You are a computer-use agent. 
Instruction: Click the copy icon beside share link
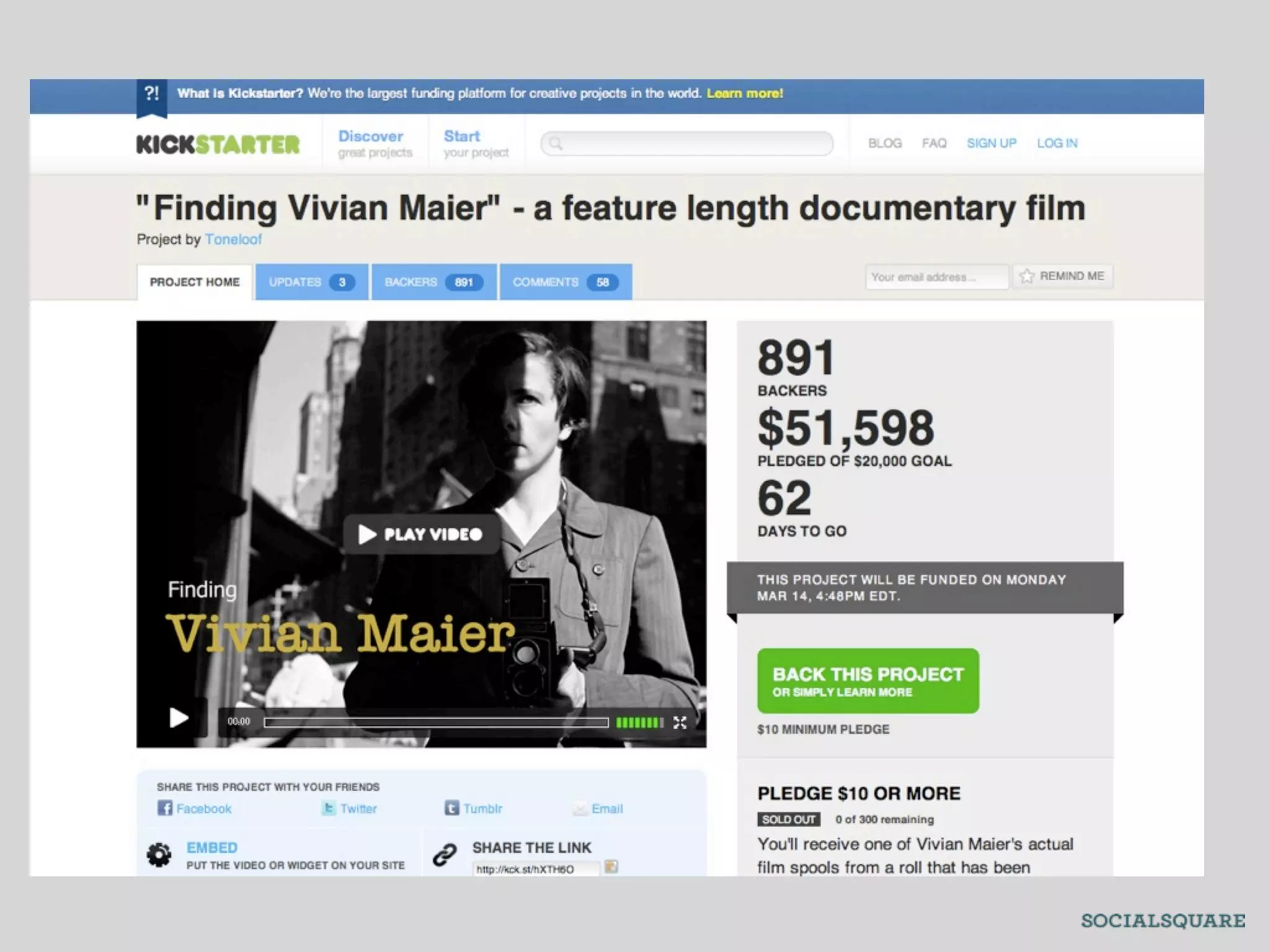[611, 866]
